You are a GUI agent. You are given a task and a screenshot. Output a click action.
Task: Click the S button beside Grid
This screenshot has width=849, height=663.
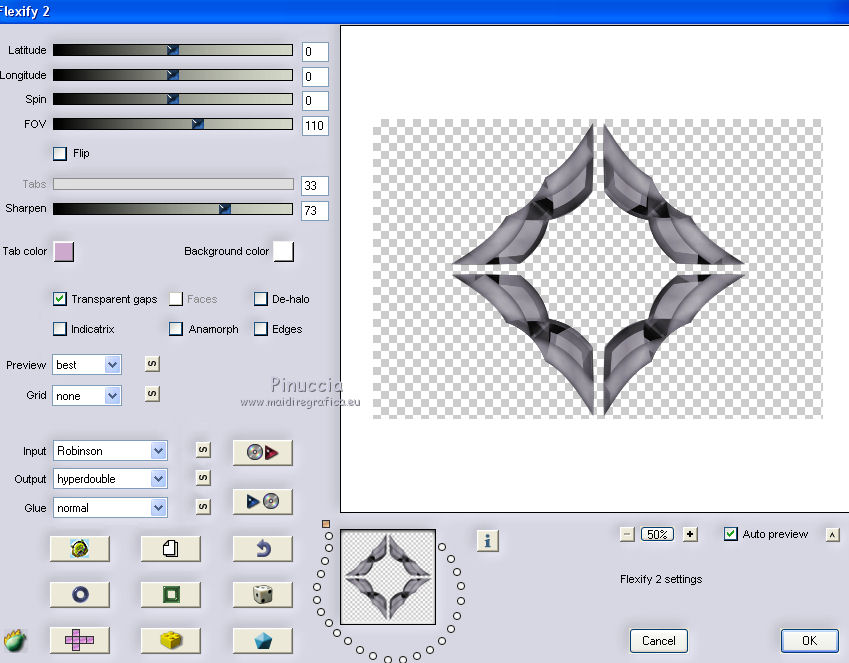click(152, 394)
